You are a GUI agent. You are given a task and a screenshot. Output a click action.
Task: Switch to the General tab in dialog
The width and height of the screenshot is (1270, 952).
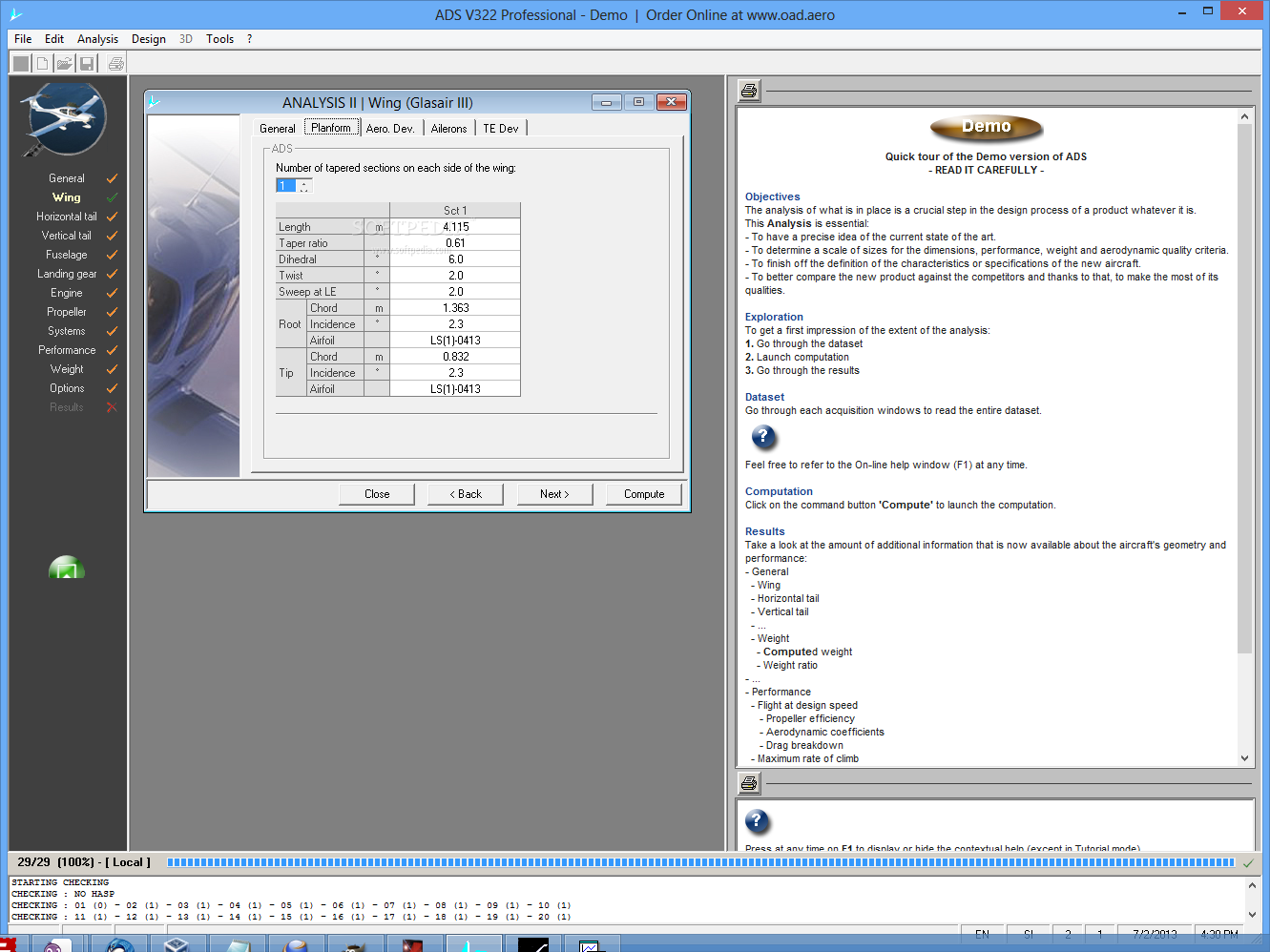point(278,129)
